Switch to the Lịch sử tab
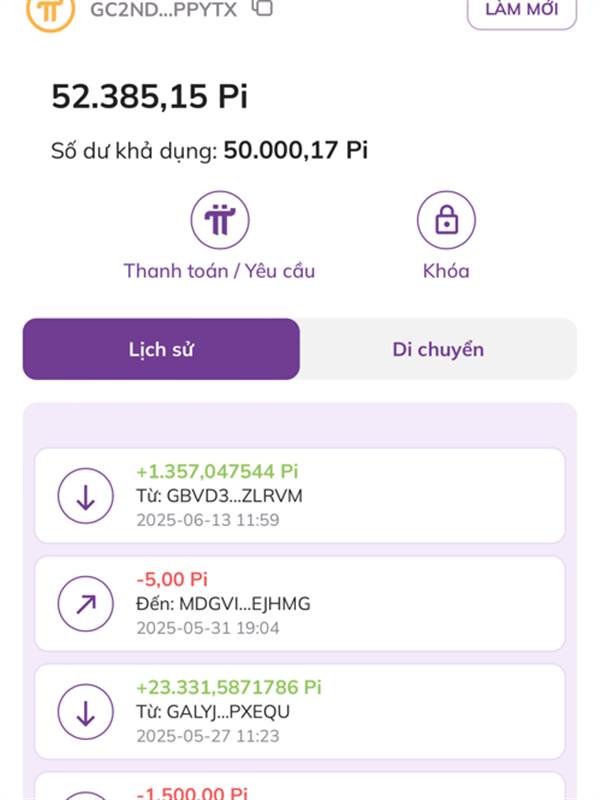Screen dimensions: 600x800 [161, 349]
